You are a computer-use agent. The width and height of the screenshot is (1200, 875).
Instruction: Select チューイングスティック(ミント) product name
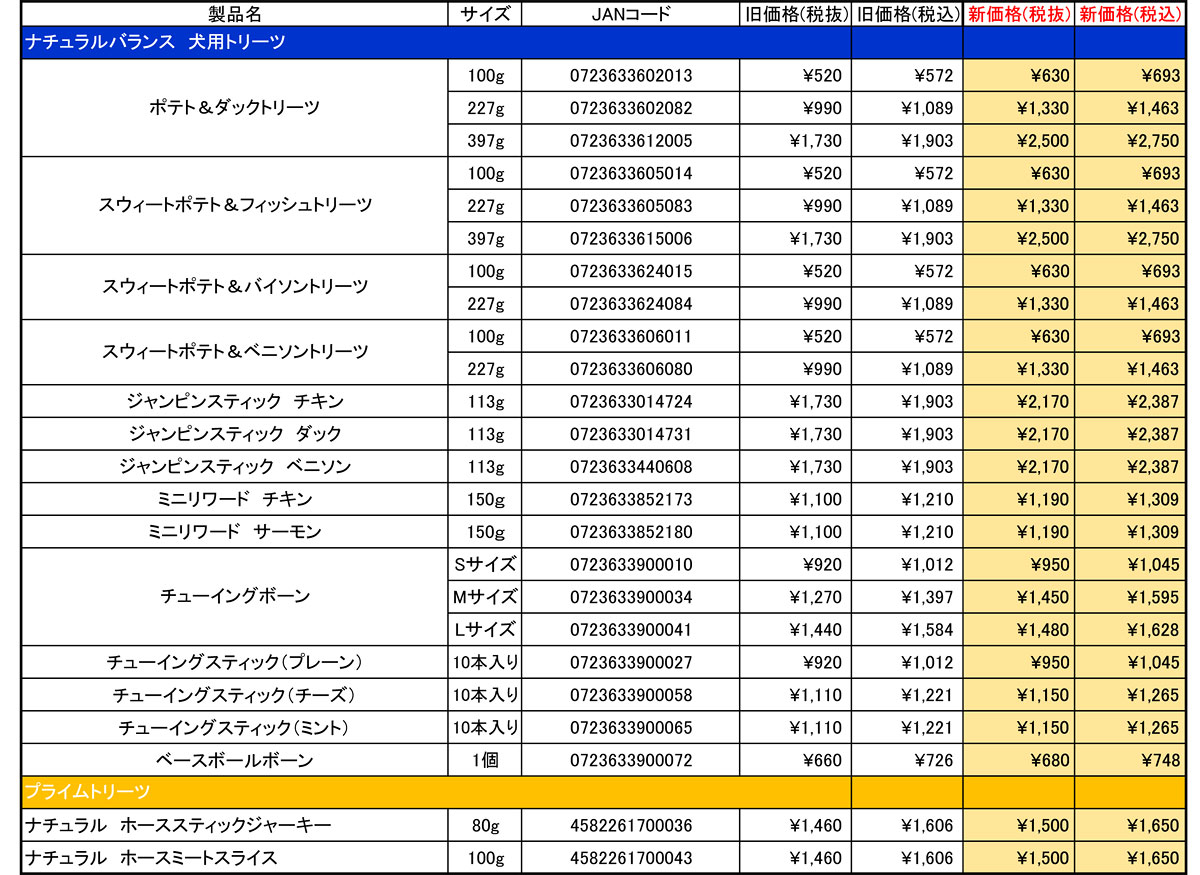[x=235, y=727]
